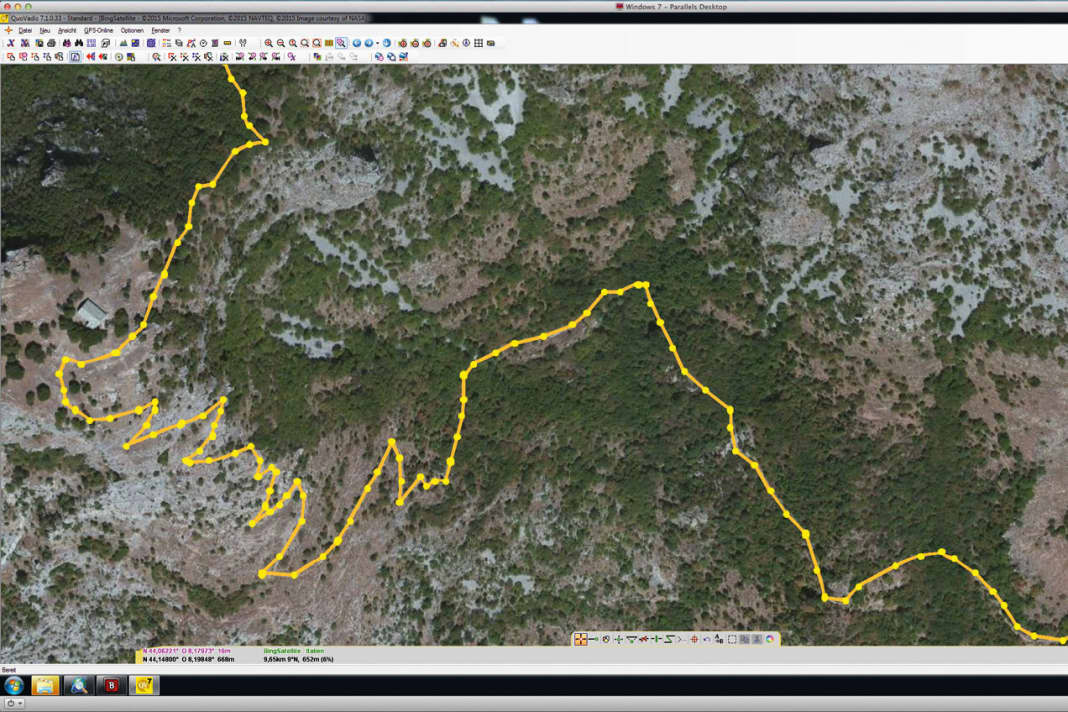This screenshot has width=1068, height=712.
Task: Click the Windows Start button
Action: [x=14, y=685]
